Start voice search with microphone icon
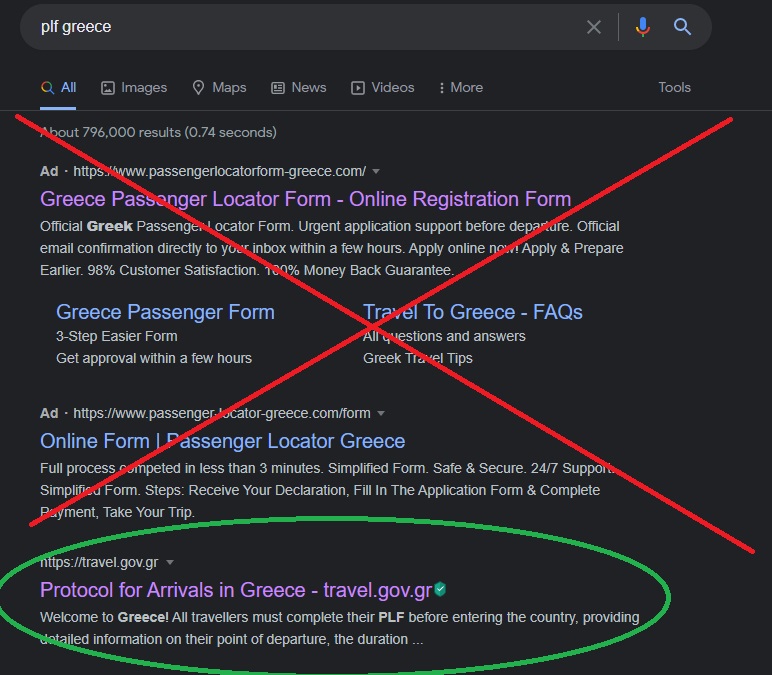The width and height of the screenshot is (772, 675). click(643, 27)
